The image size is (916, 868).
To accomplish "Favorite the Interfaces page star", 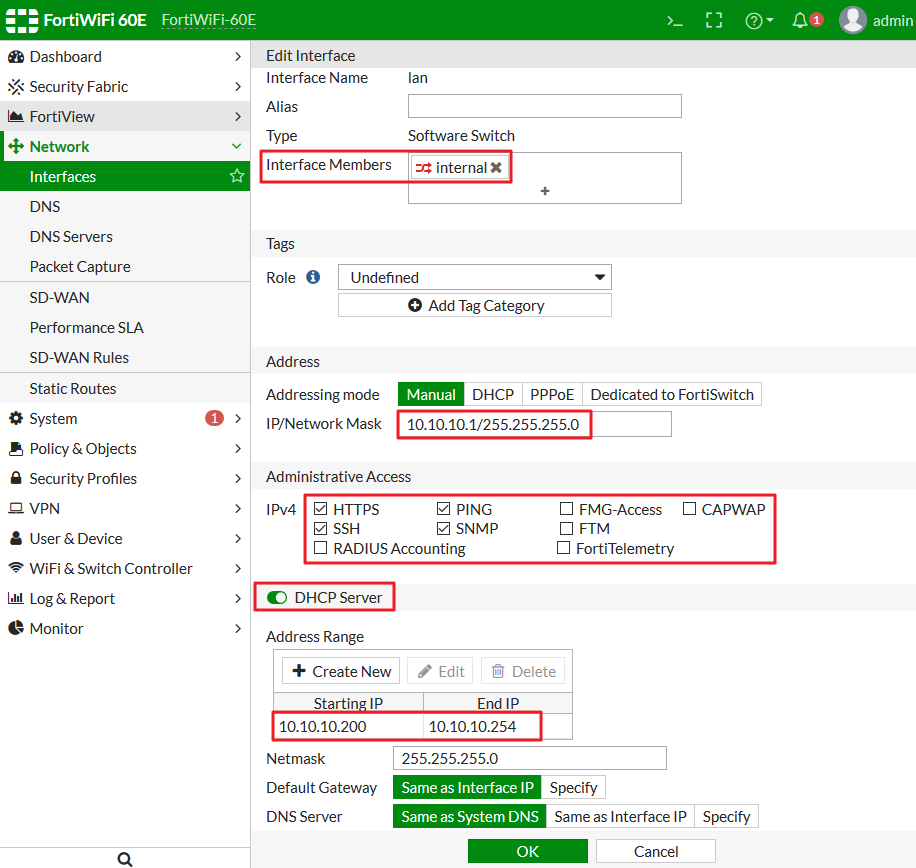I will 237,176.
